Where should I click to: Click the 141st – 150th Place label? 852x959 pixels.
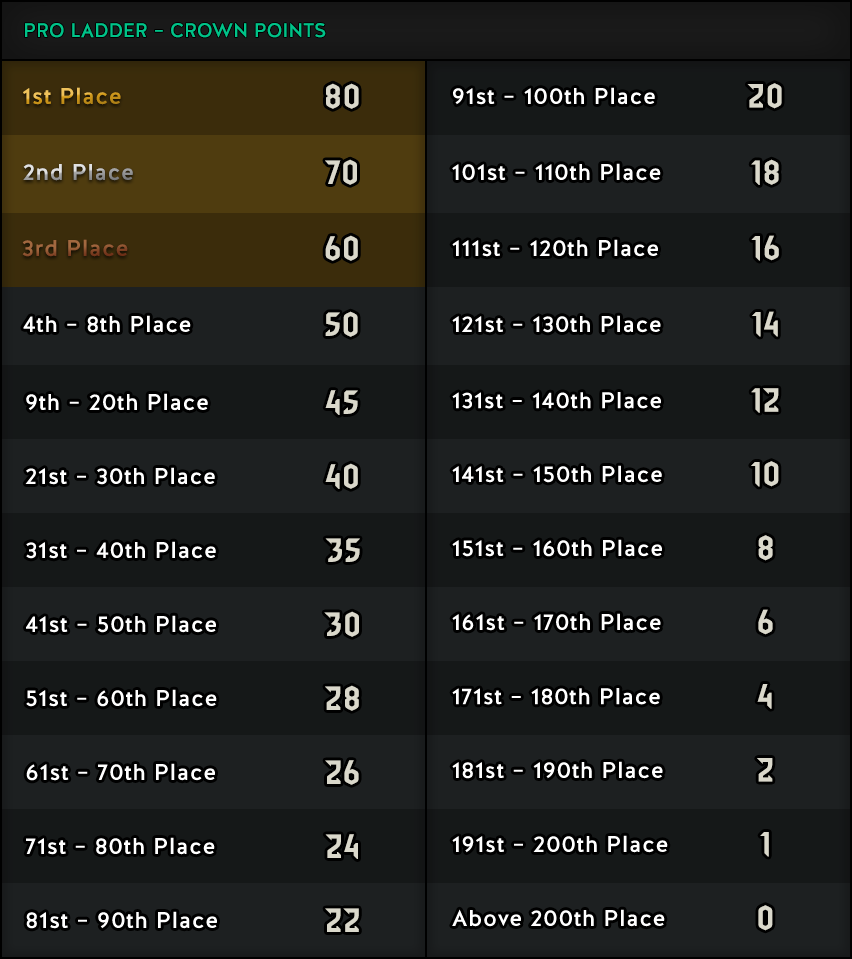coord(557,475)
